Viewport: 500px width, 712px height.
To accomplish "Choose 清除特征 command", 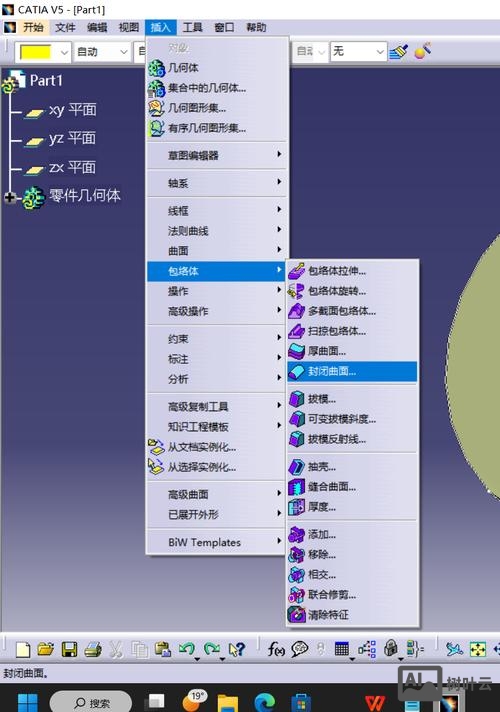I will pos(352,615).
